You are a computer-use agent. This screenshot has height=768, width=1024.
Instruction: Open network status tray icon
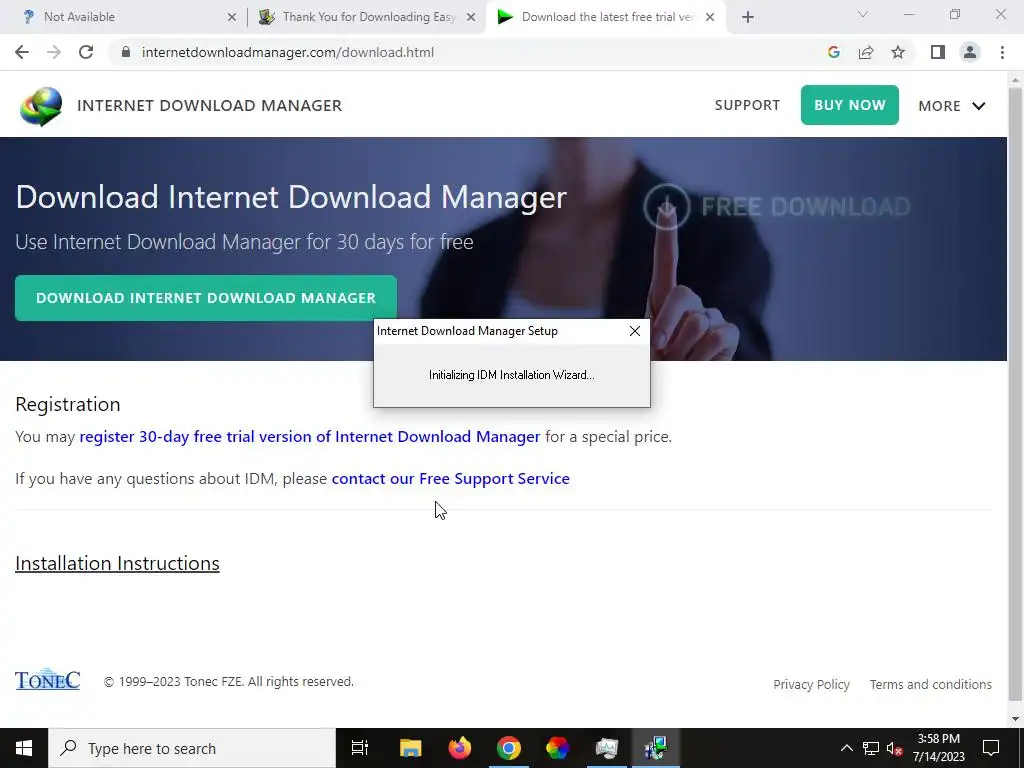point(871,748)
